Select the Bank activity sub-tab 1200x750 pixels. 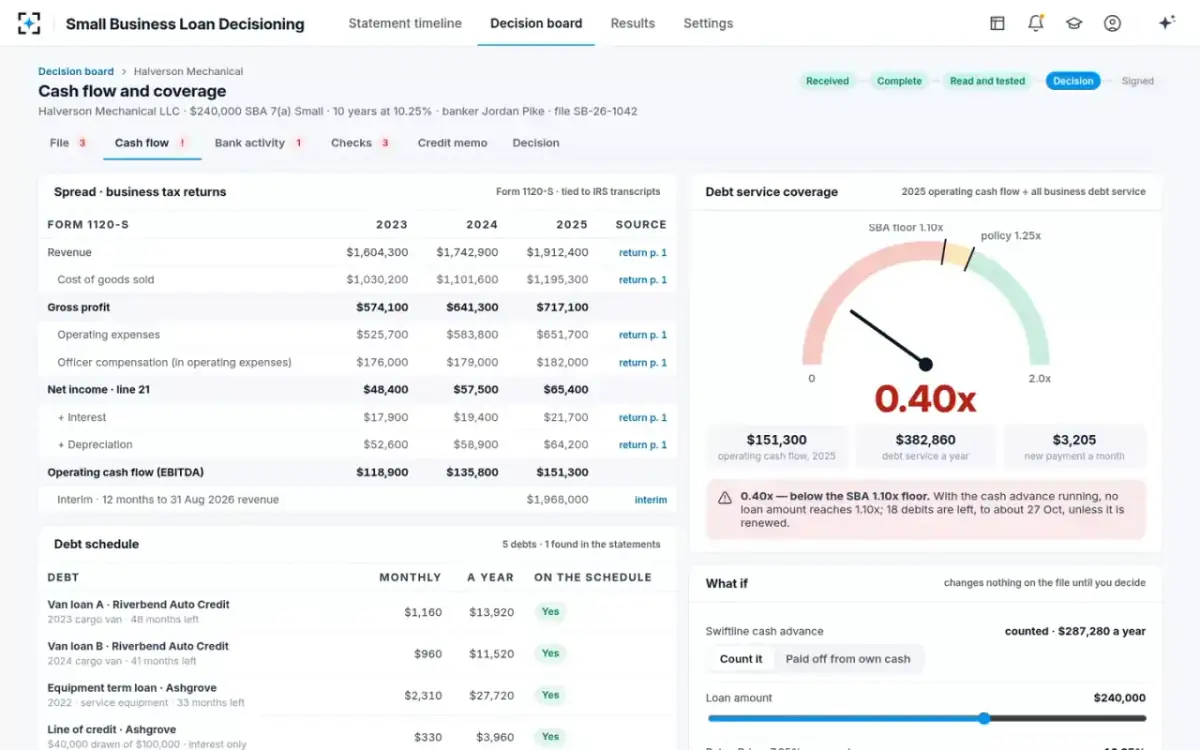(259, 143)
